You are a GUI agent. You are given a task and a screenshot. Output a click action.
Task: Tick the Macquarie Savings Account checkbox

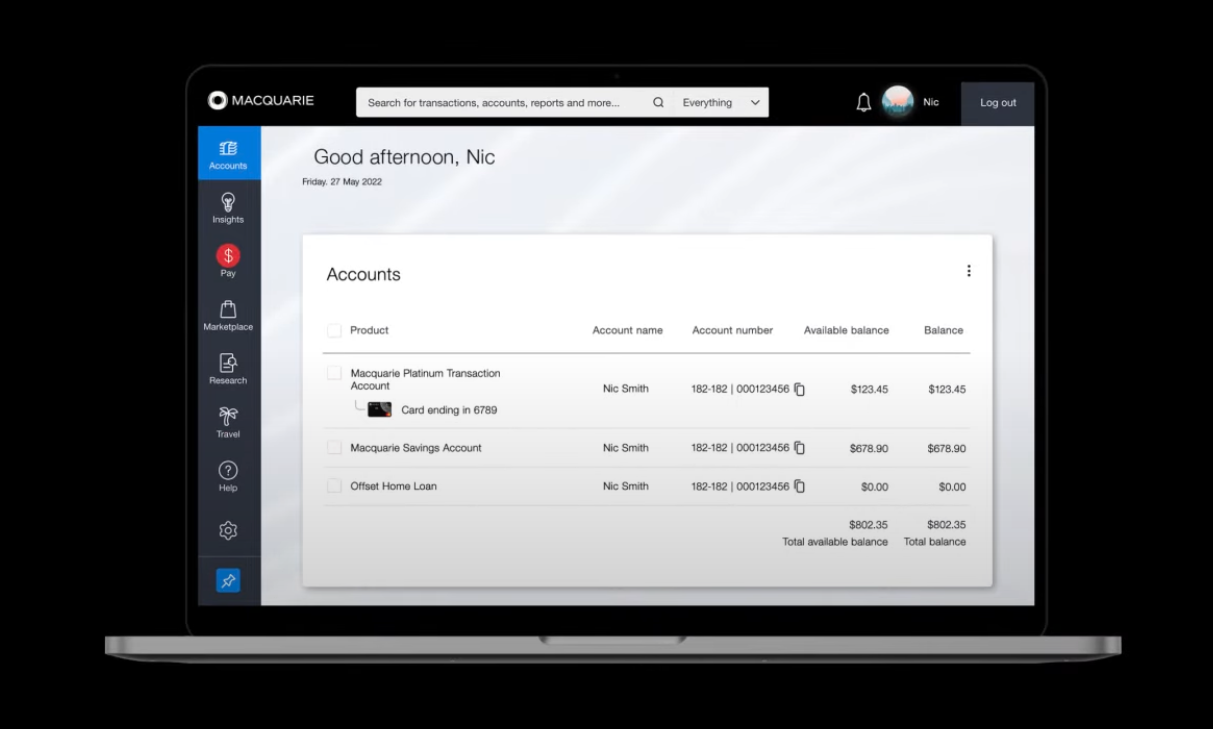(x=334, y=448)
